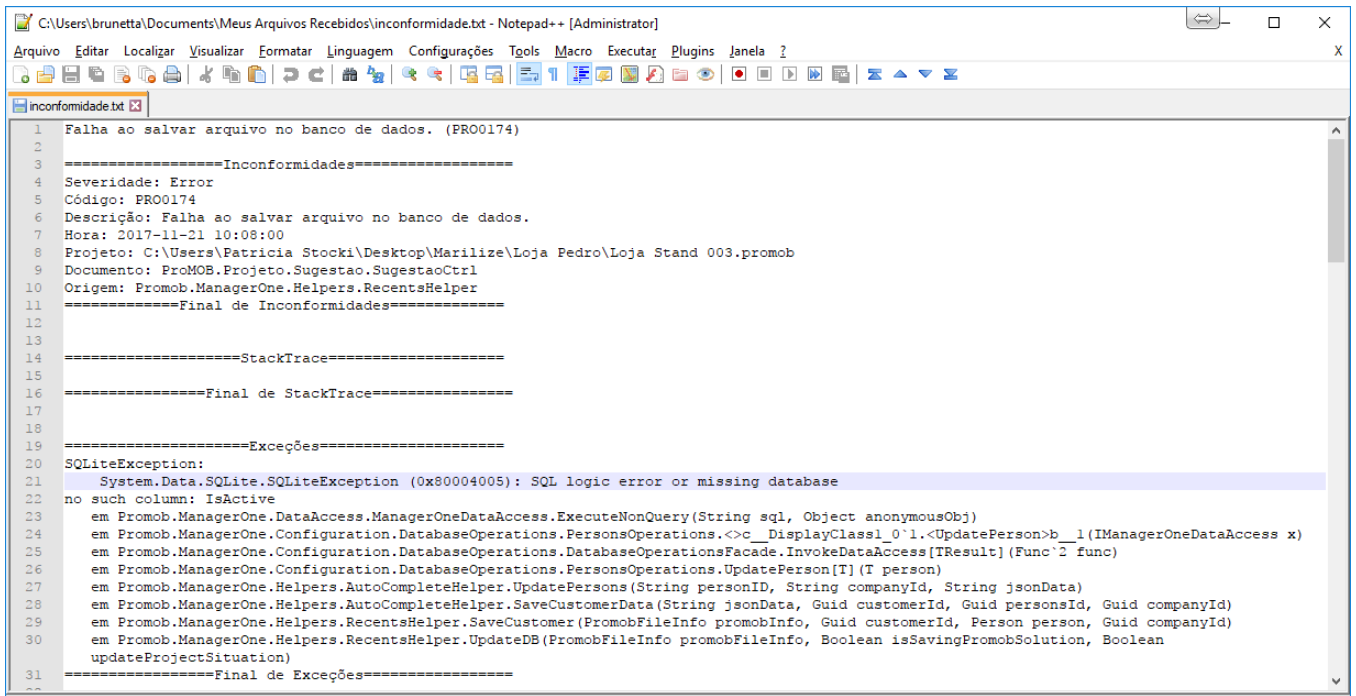Click the Paste clipboard icon
This screenshot has width=1356, height=696.
pos(257,74)
